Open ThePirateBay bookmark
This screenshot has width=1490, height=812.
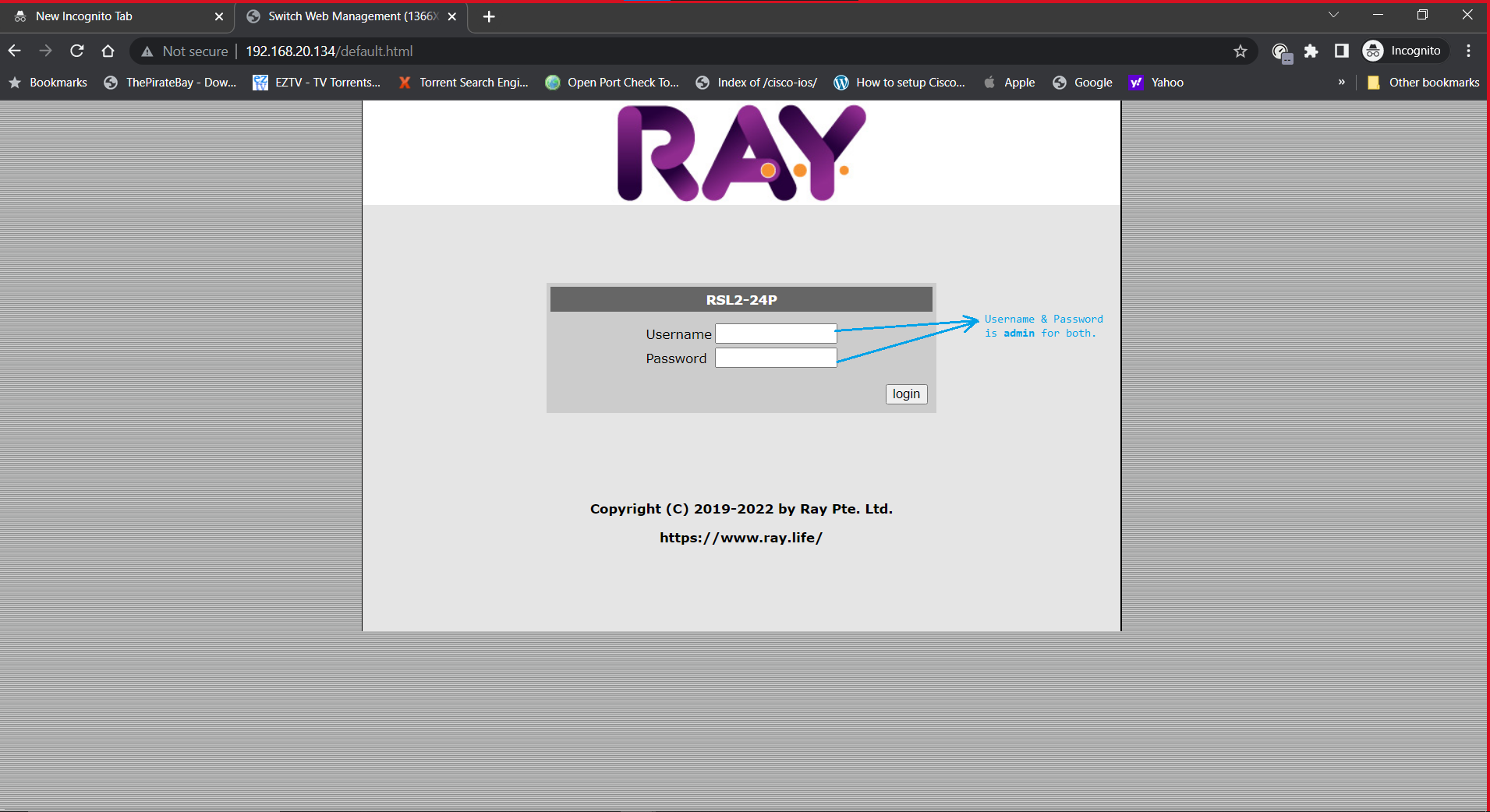pyautogui.click(x=171, y=82)
